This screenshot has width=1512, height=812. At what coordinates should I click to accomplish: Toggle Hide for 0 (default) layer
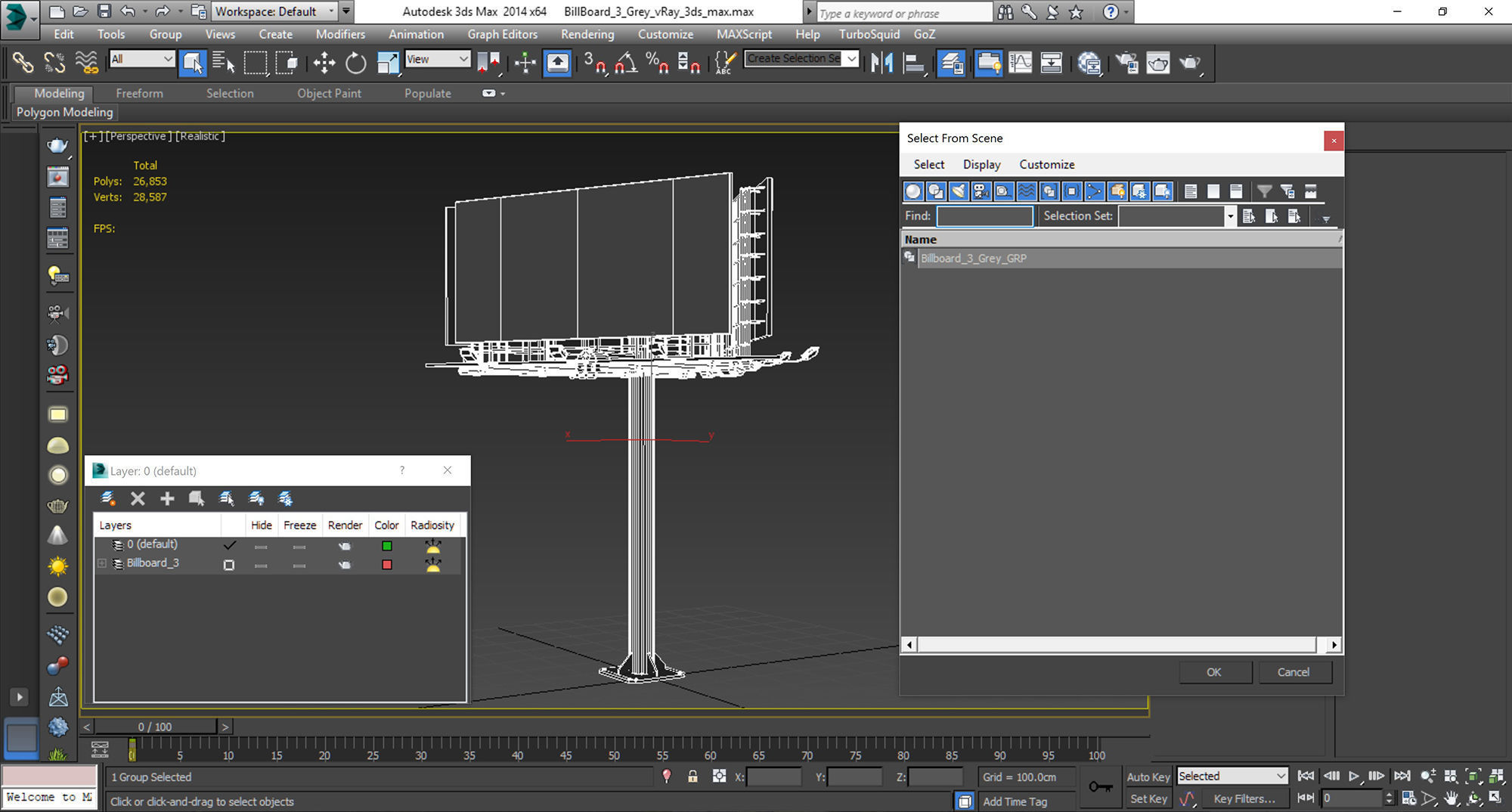(261, 546)
